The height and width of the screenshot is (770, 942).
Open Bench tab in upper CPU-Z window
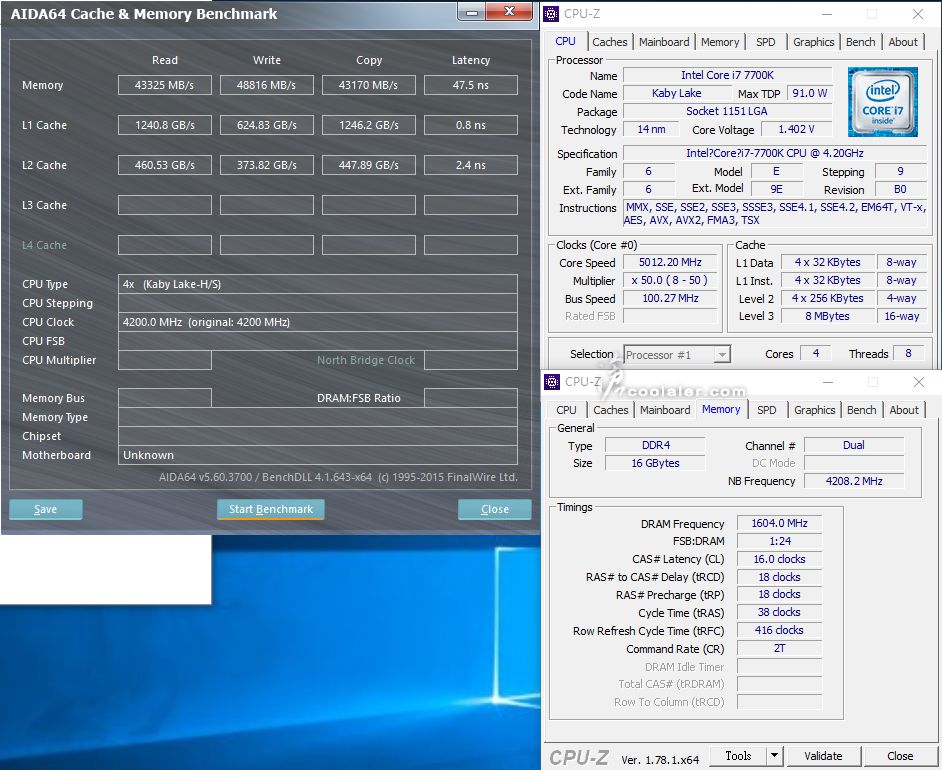point(860,42)
